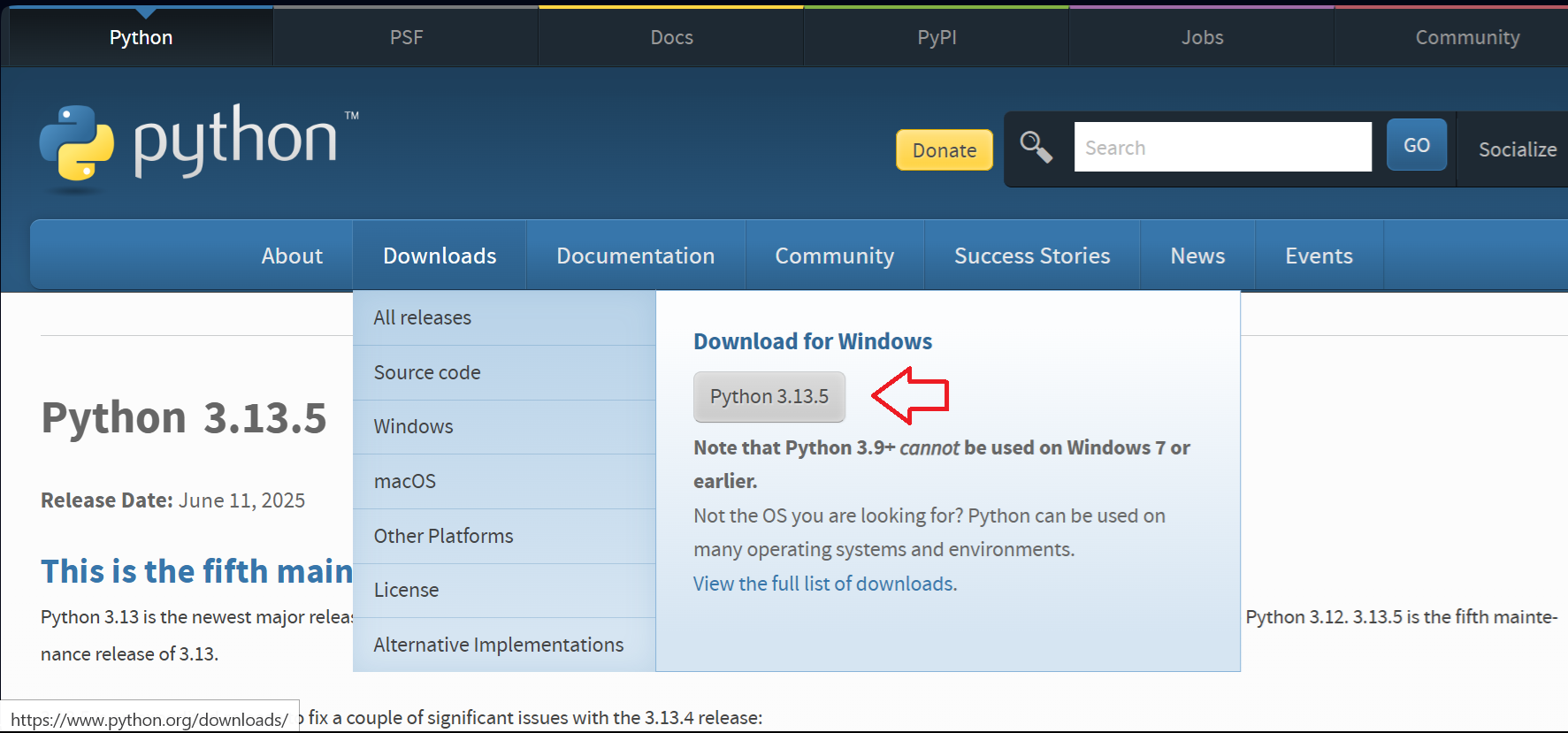Open Other Platforms menu entry
The height and width of the screenshot is (733, 1568).
443,537
